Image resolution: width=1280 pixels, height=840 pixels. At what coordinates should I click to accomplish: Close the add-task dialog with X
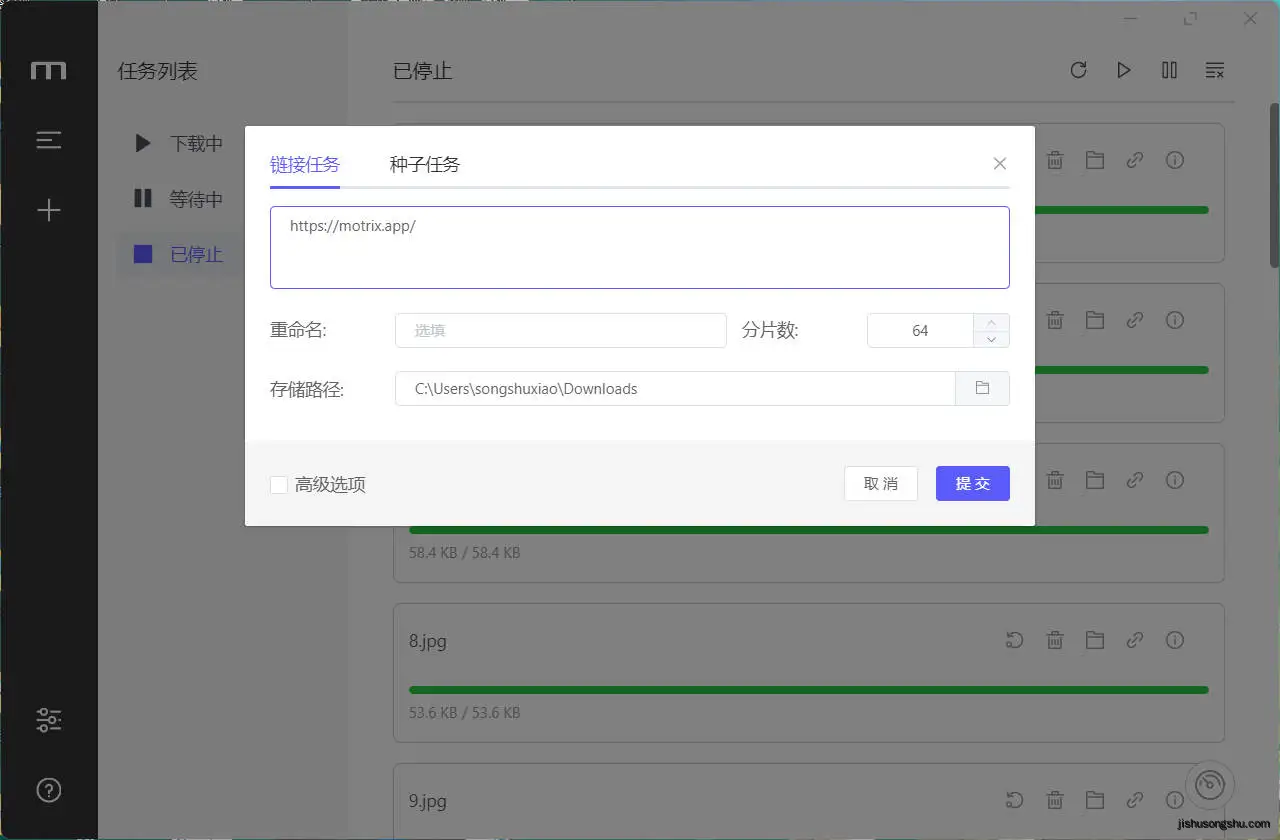[1000, 164]
